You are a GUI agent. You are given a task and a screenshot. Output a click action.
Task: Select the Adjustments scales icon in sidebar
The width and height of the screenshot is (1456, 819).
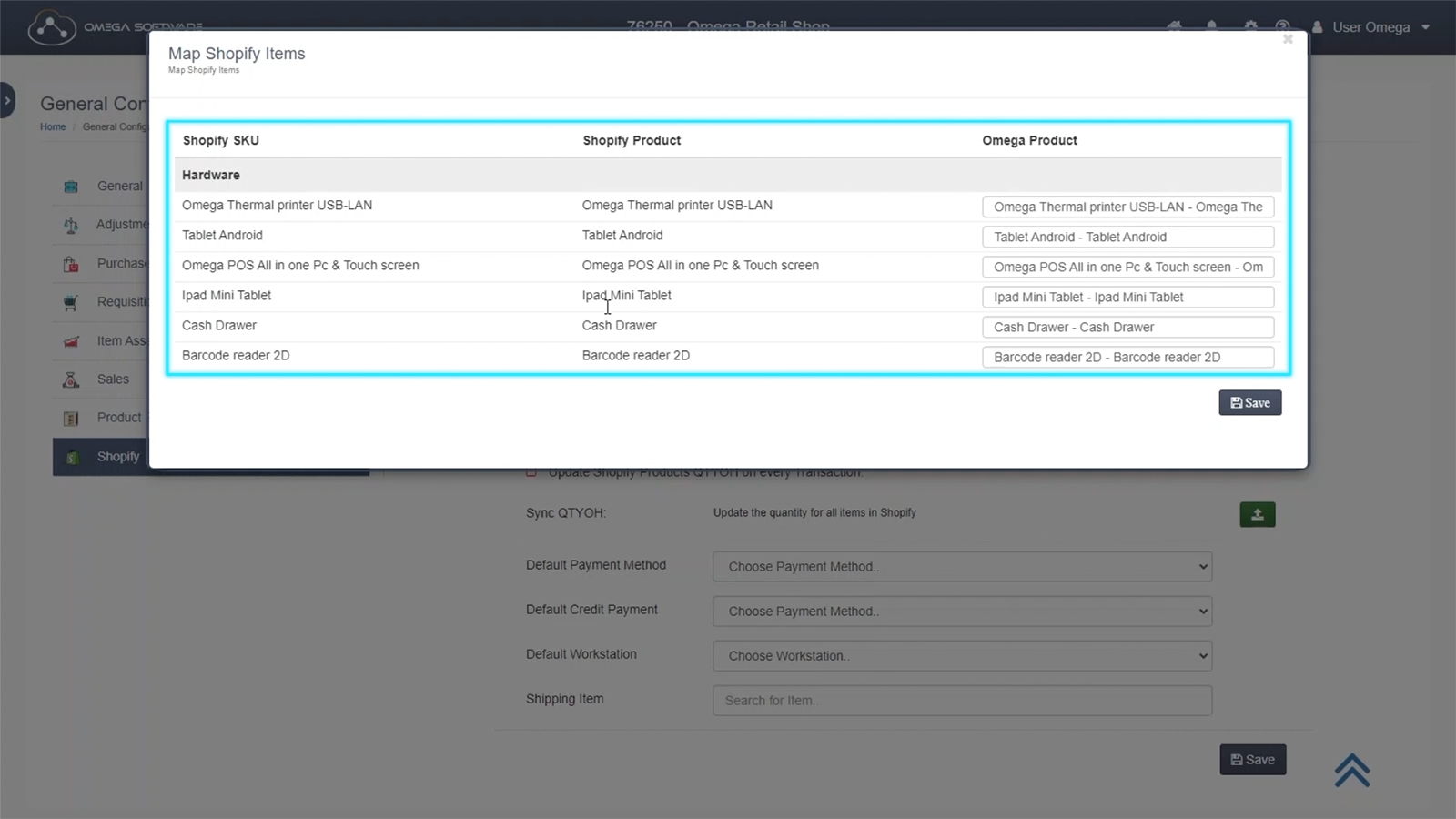(x=71, y=225)
